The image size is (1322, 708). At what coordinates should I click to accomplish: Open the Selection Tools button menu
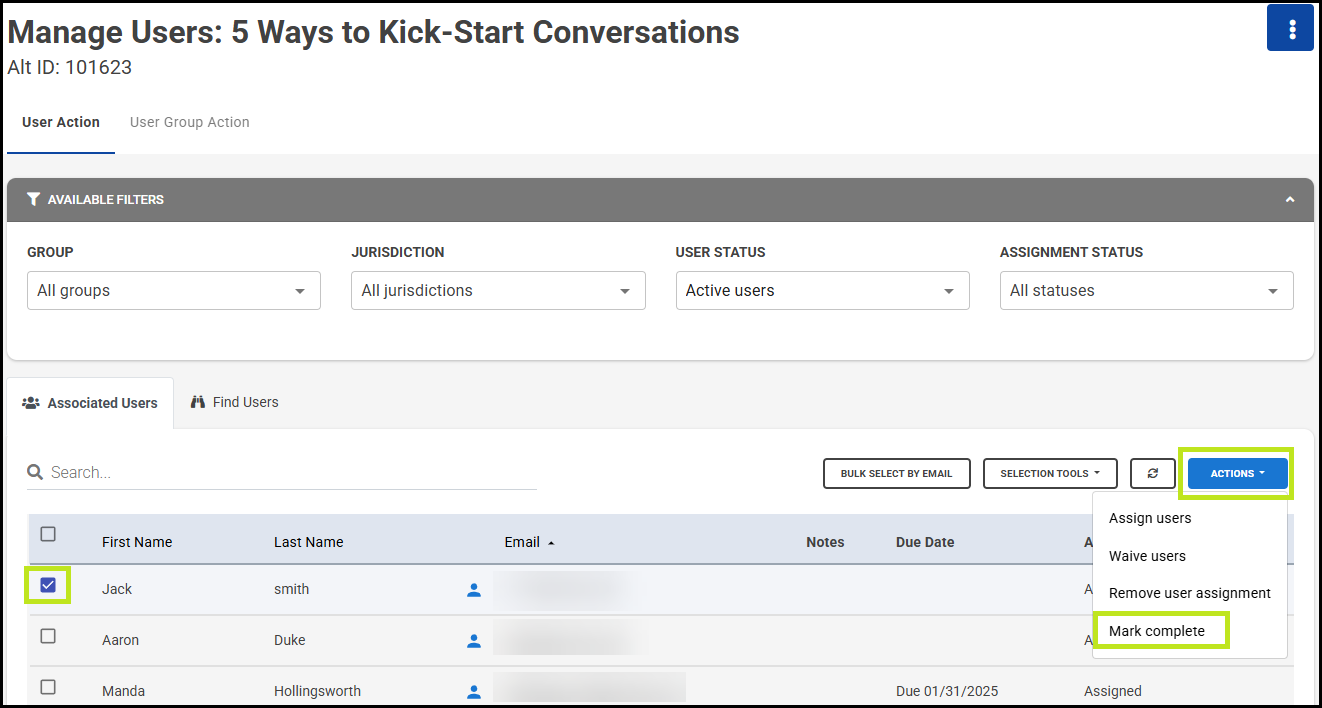click(1049, 473)
